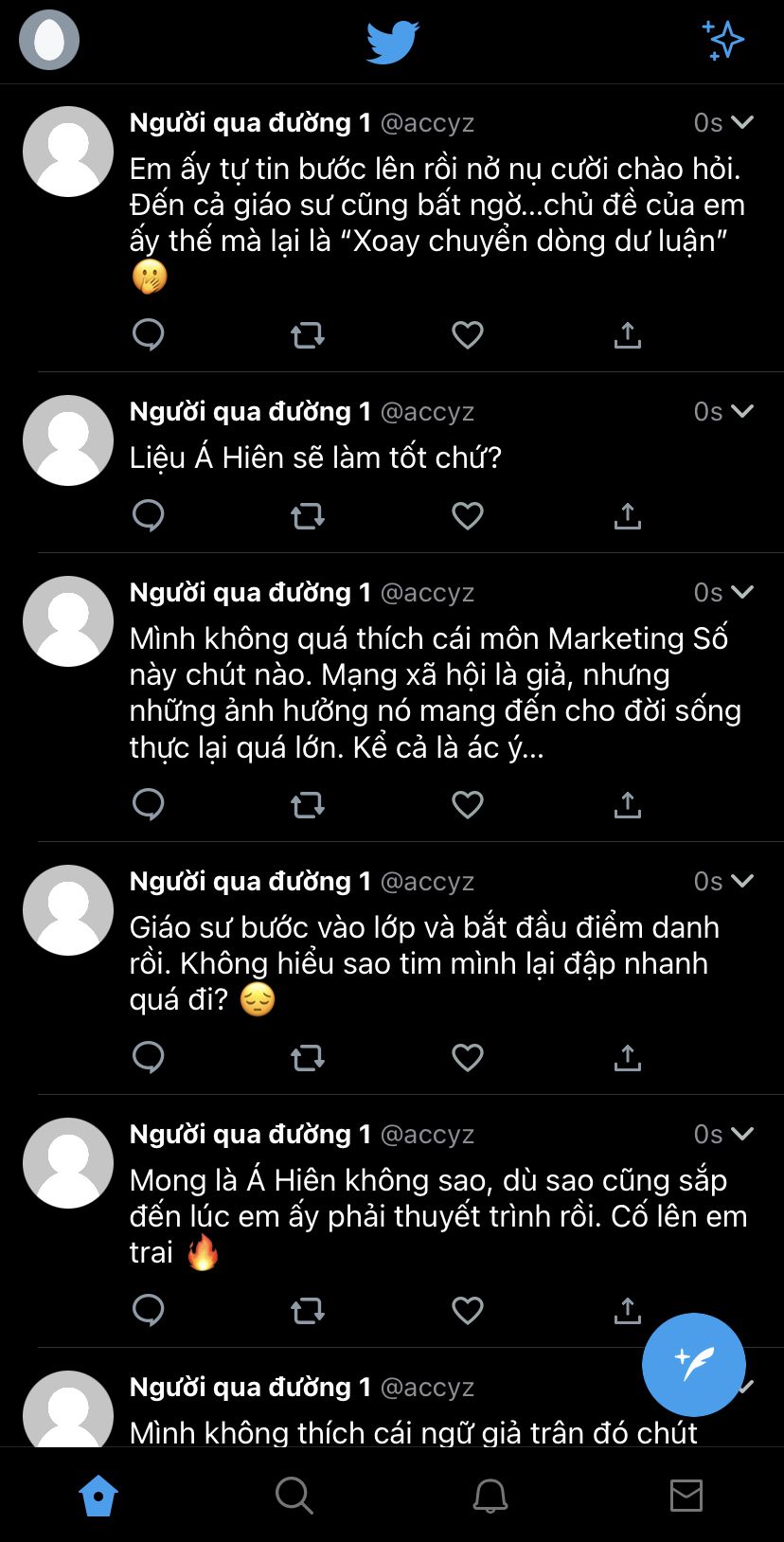784x1542 pixels.
Task: Like the Marketing Số tweet
Action: point(467,804)
